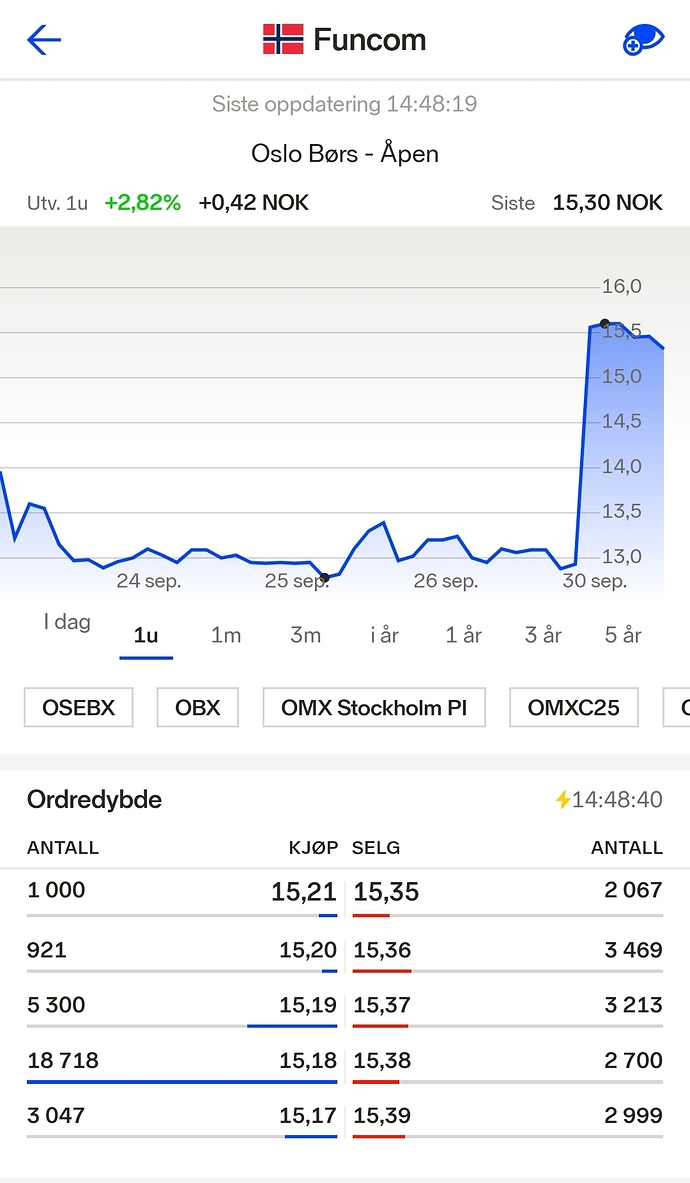690x1183 pixels.
Task: Add Funcom to watchlist via eye icon
Action: (643, 40)
